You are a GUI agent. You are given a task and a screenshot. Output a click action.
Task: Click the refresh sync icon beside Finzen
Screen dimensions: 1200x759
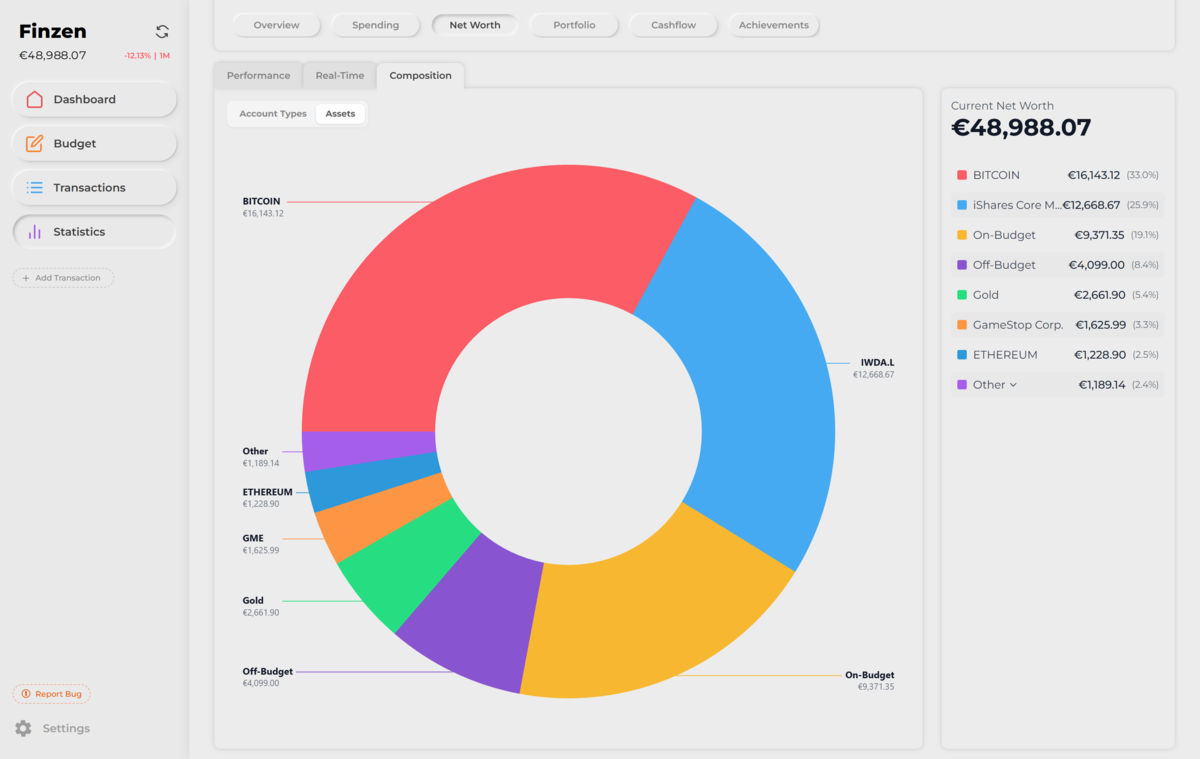(162, 32)
